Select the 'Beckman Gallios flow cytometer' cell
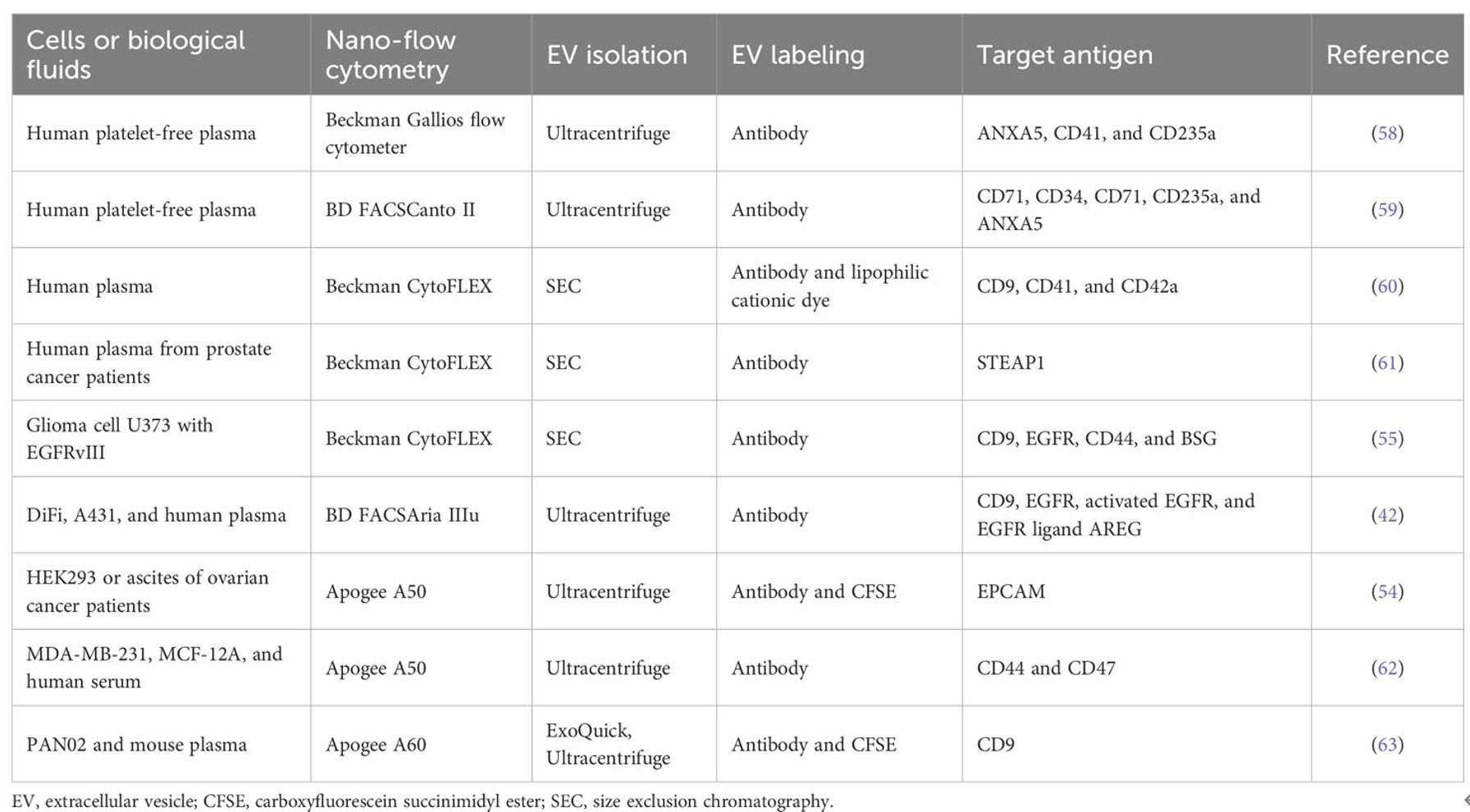Viewport: 1470px width, 812px height. (421, 133)
